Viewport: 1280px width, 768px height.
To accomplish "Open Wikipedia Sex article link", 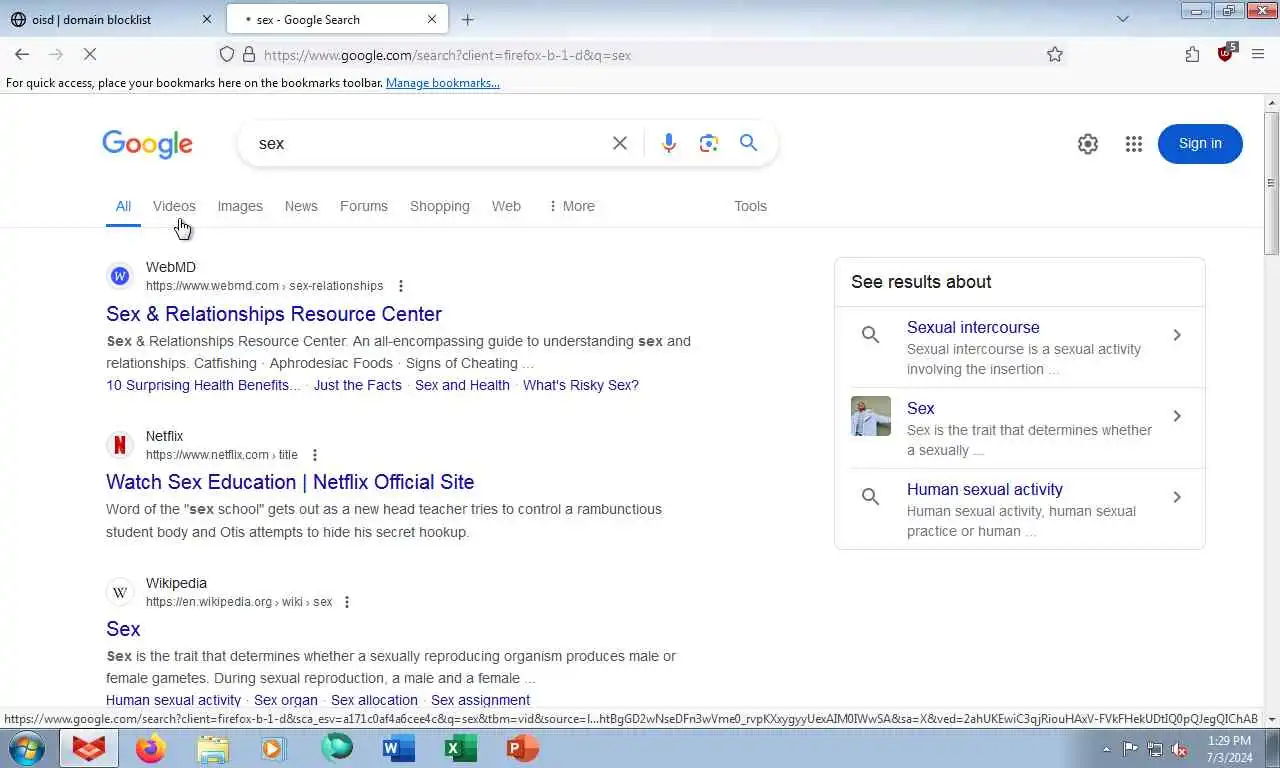I will point(123,629).
